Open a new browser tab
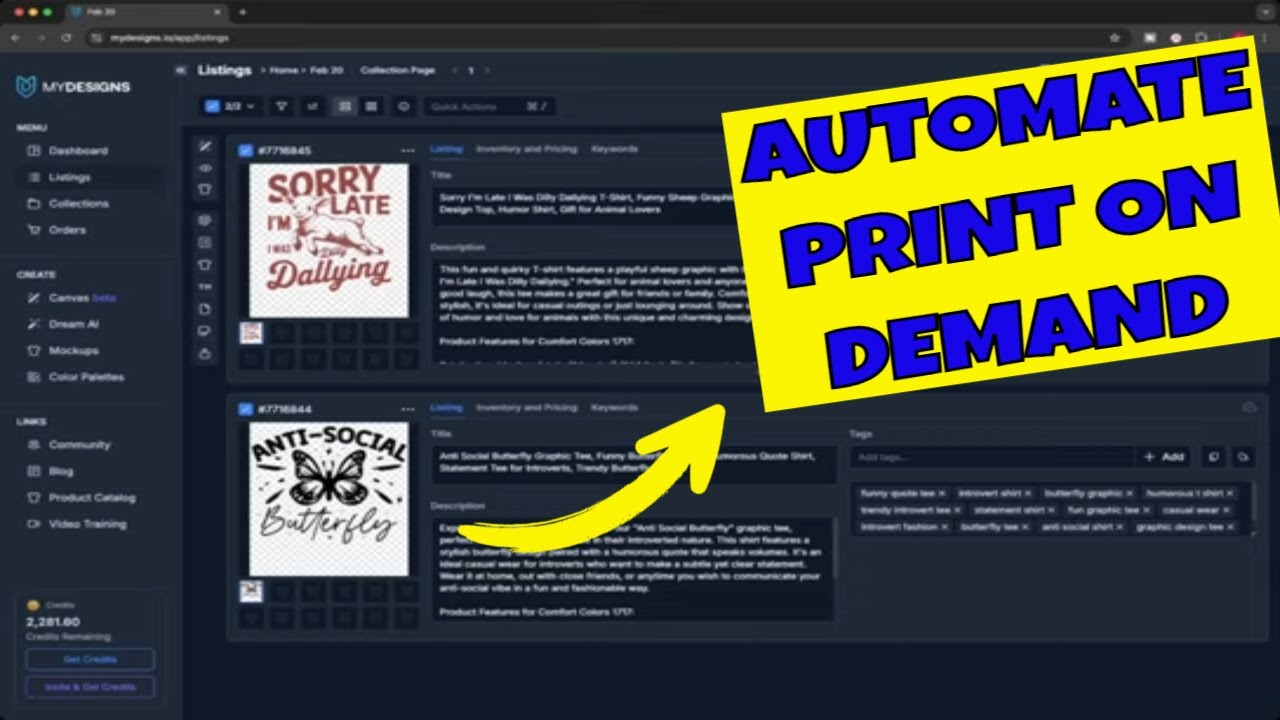Viewport: 1280px width, 720px height. 242,12
